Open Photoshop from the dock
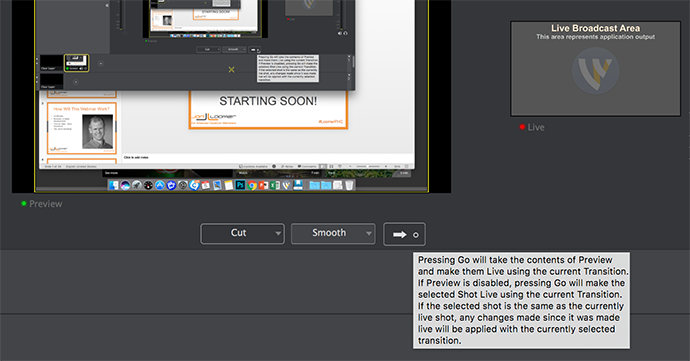The height and width of the screenshot is (361, 690). [240, 185]
